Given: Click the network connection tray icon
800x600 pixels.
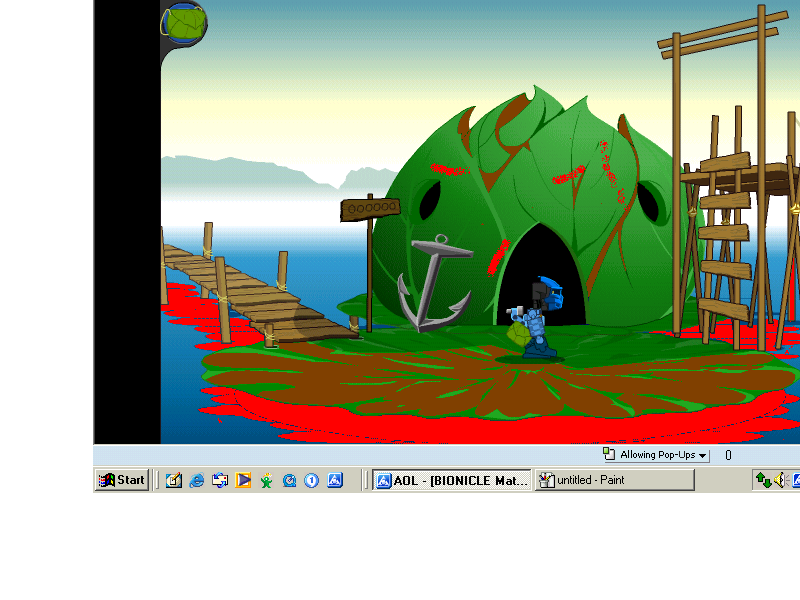Looking at the screenshot, I should [763, 480].
